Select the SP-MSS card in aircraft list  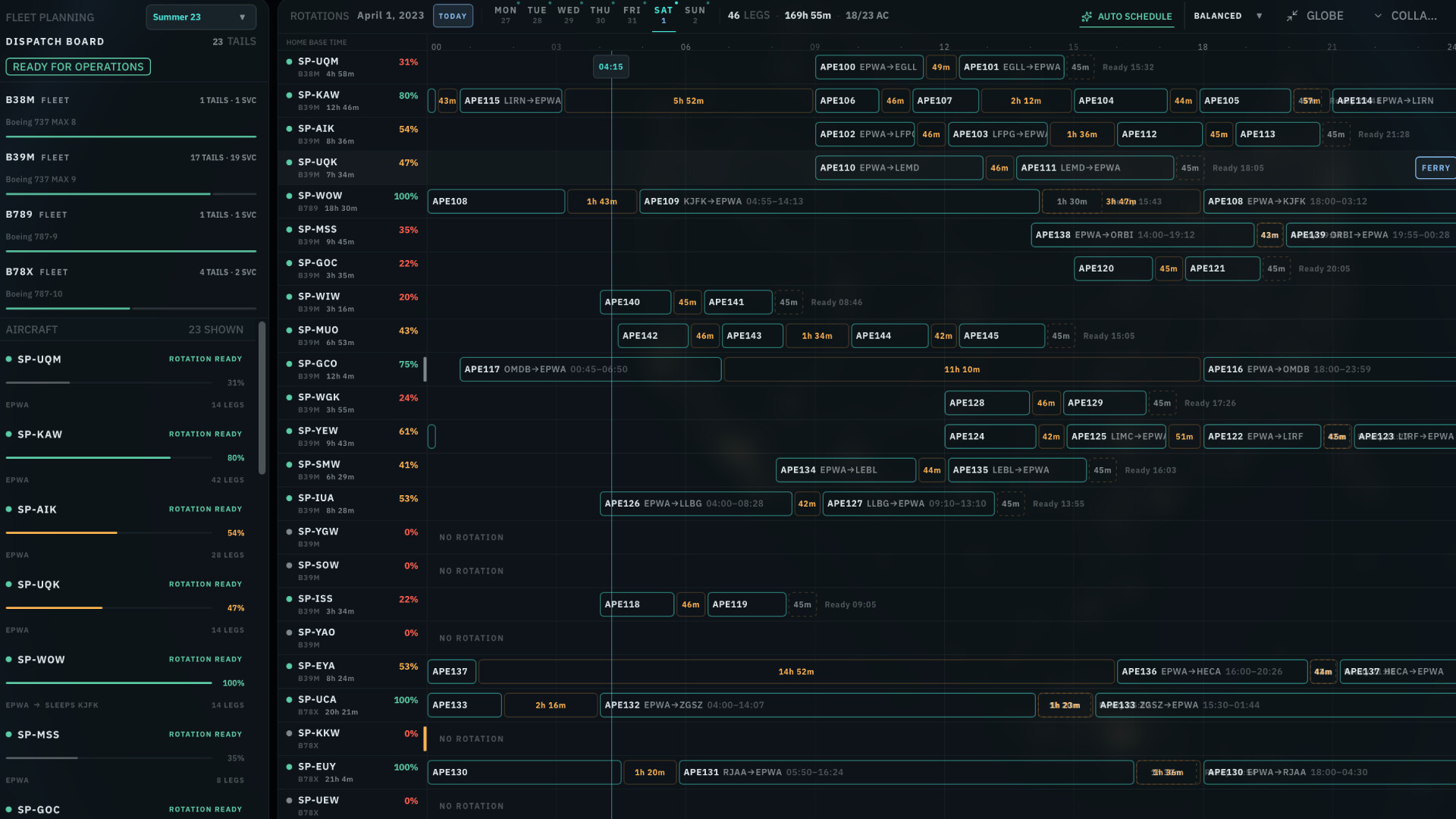[125, 757]
